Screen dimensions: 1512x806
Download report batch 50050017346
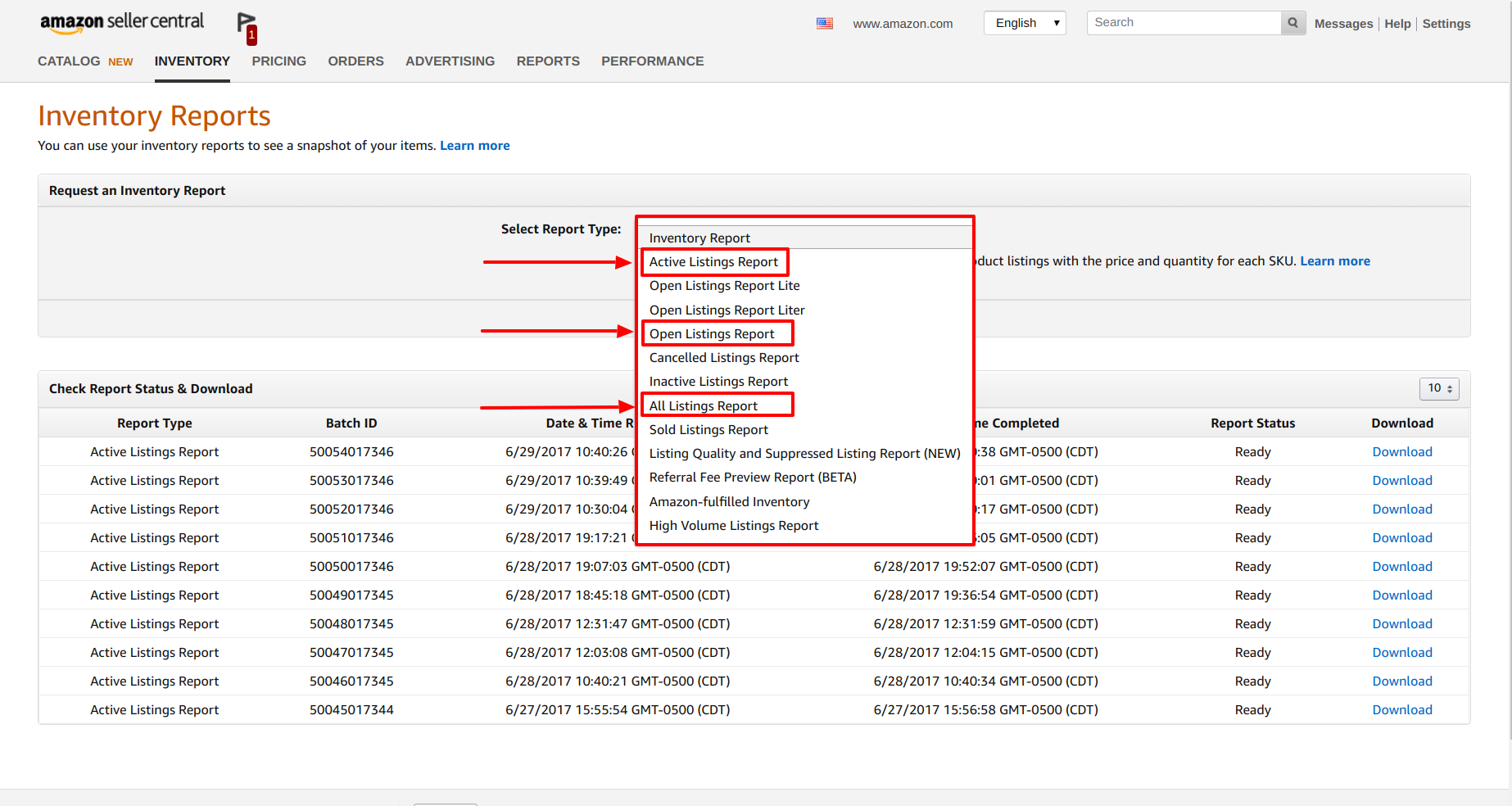[1402, 567]
